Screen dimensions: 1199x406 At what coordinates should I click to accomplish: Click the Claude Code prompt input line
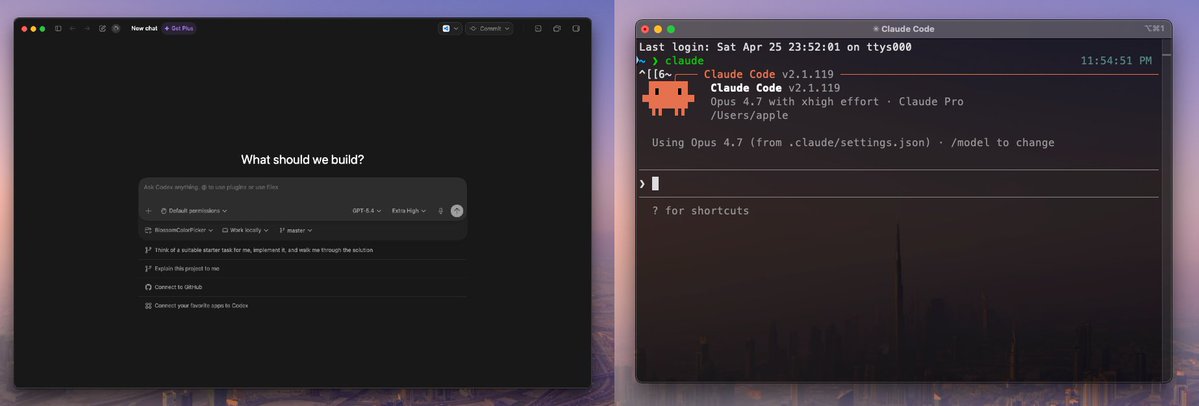[x=898, y=184]
